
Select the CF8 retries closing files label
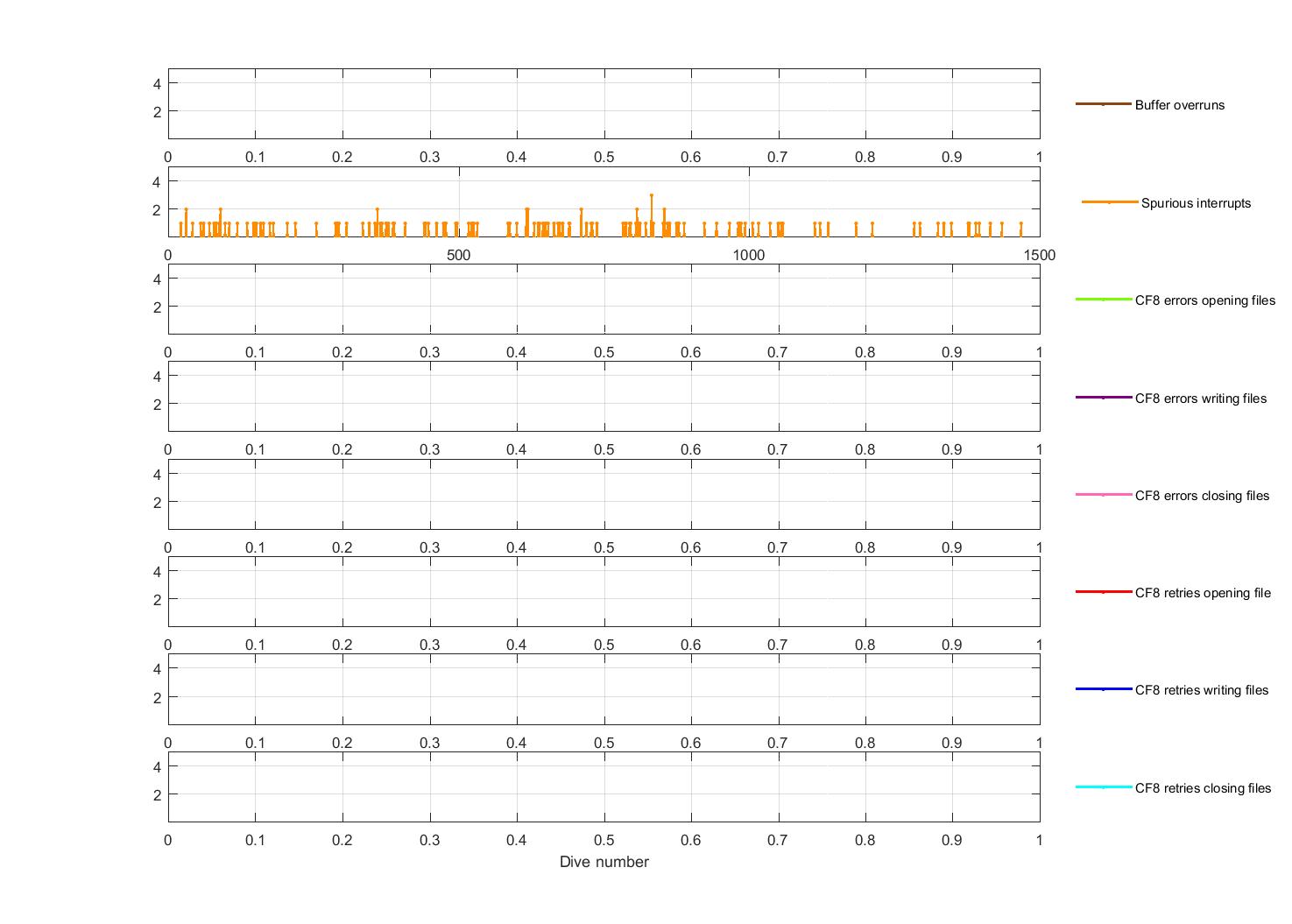click(1203, 788)
